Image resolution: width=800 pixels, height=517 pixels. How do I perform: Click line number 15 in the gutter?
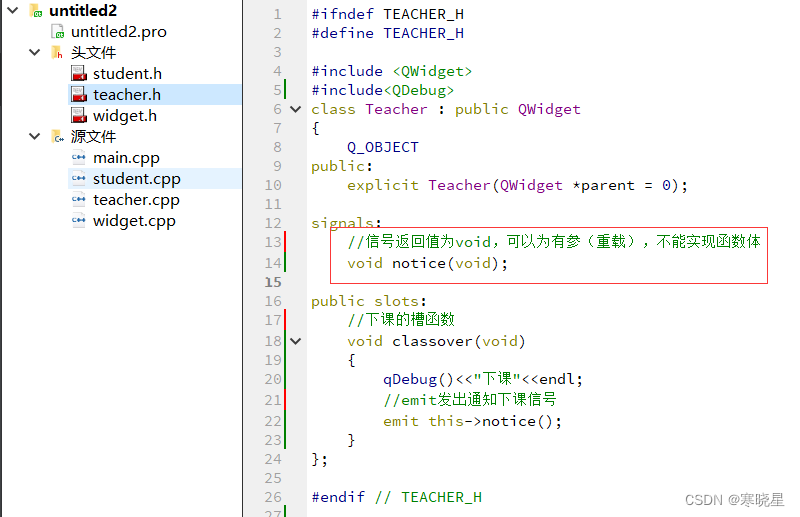coord(273,282)
